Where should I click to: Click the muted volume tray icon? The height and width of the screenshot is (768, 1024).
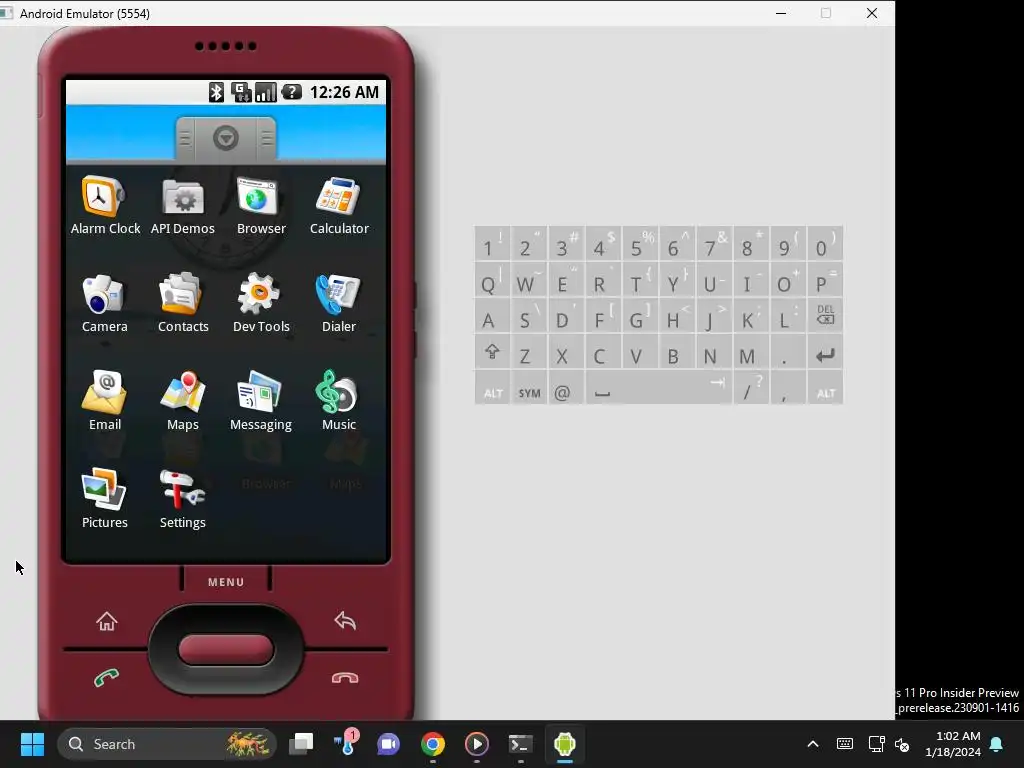(x=902, y=744)
